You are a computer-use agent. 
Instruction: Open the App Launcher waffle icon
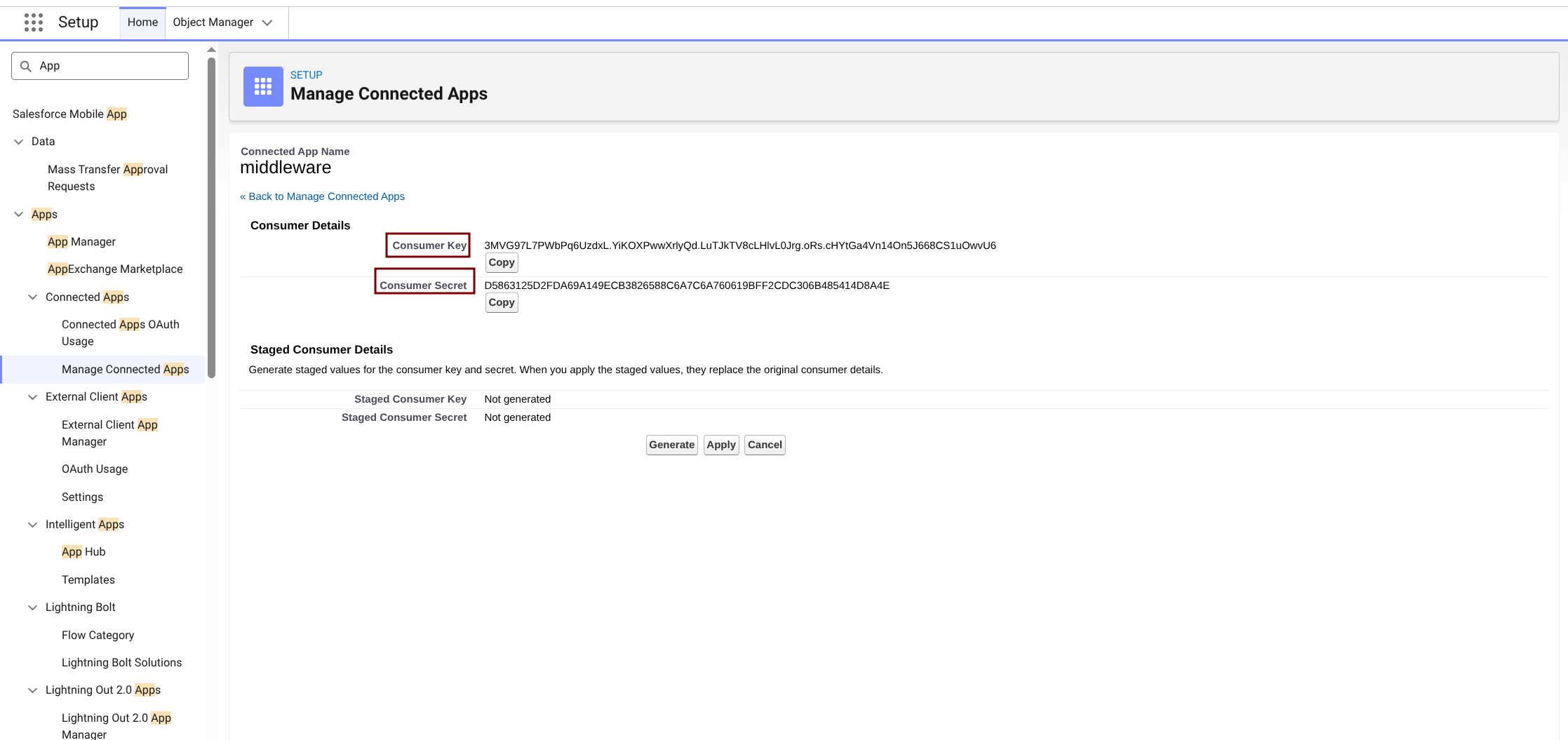coord(33,22)
